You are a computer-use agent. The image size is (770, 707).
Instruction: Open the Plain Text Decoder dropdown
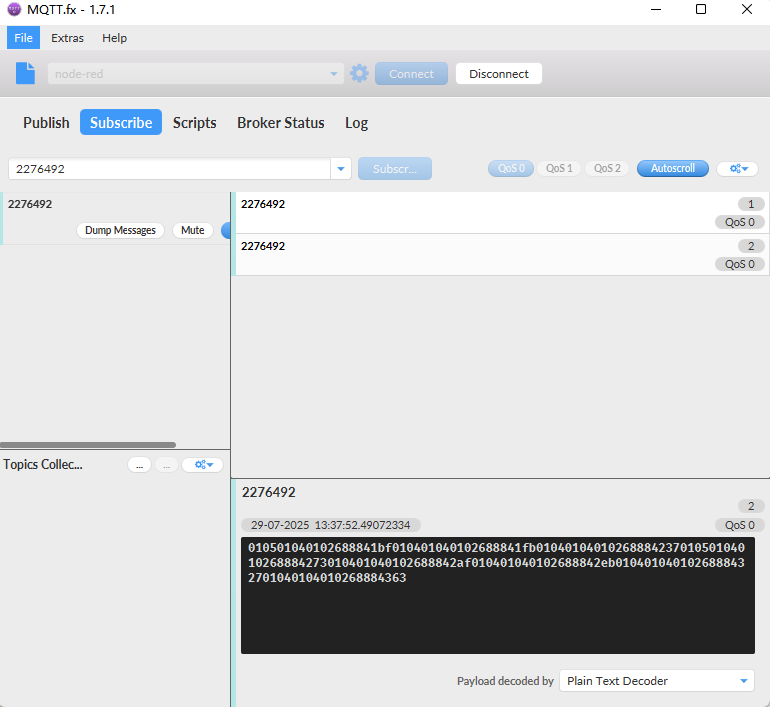(657, 681)
